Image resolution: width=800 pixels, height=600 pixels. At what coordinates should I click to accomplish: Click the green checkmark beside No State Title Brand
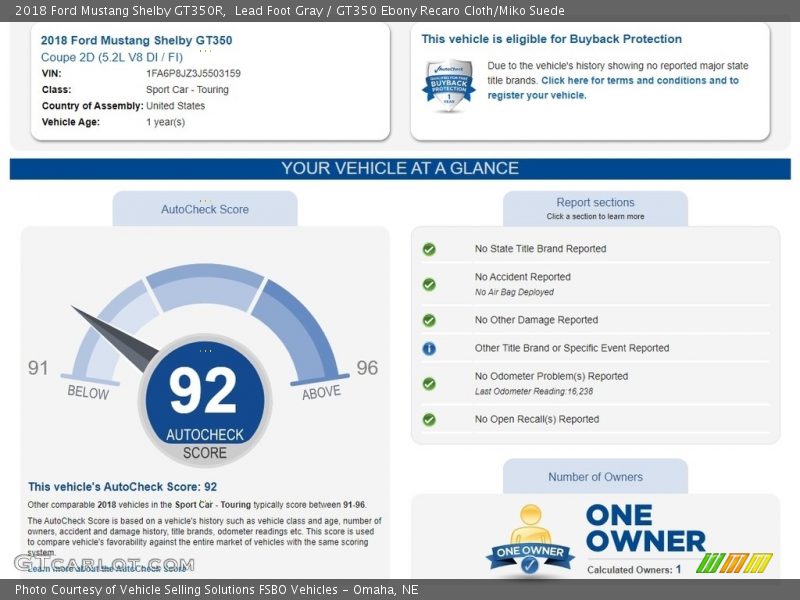tap(429, 249)
